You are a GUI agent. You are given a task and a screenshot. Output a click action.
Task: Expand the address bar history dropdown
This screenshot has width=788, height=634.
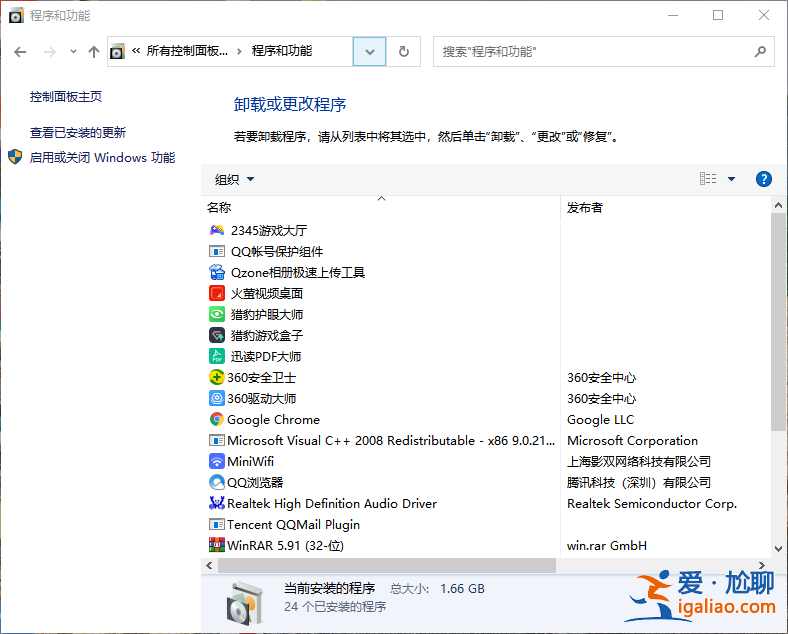[x=369, y=51]
